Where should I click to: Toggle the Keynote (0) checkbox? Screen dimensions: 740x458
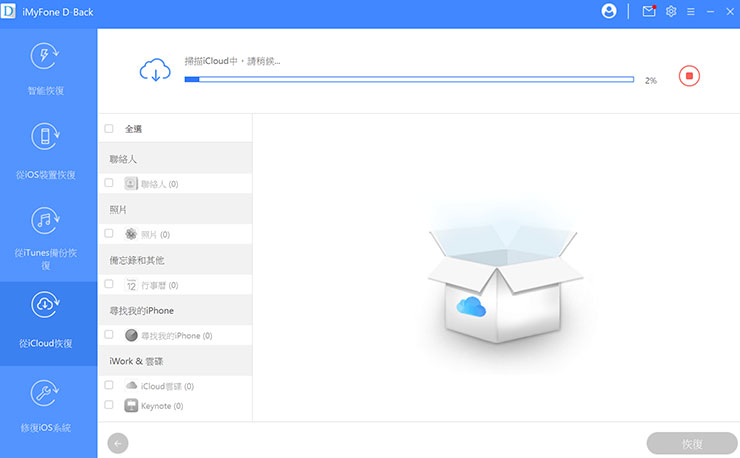(x=109, y=406)
